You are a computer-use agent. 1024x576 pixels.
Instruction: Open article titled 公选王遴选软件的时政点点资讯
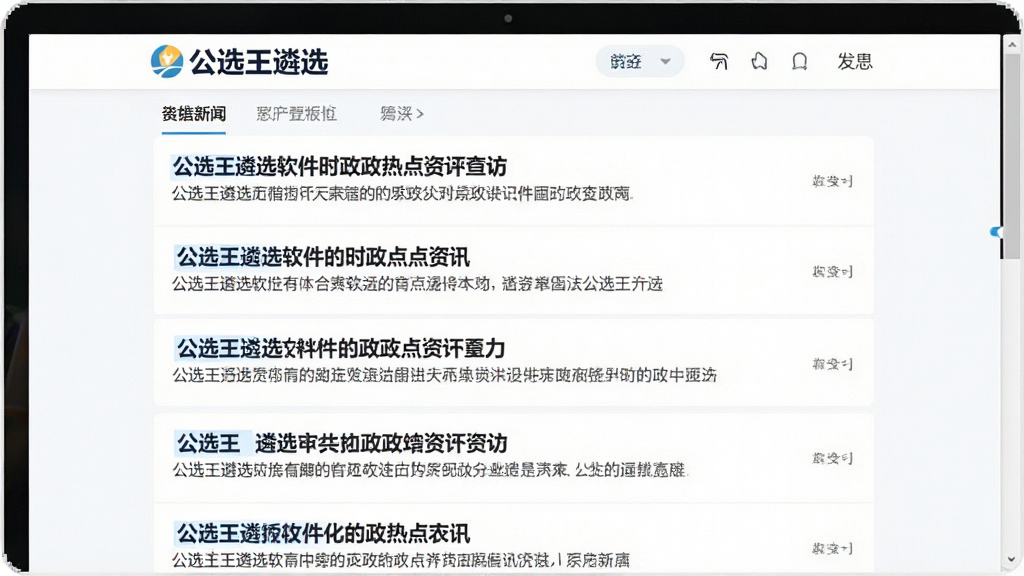323,257
